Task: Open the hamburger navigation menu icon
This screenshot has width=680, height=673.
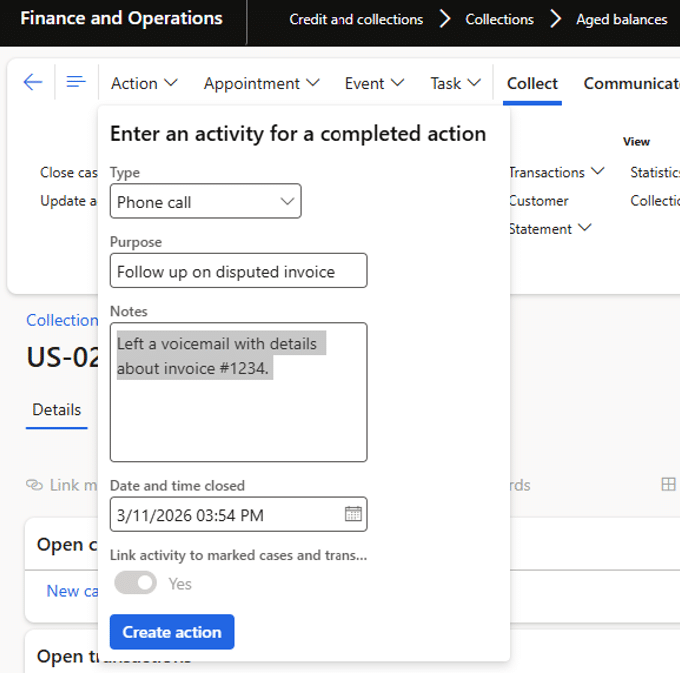Action: (76, 83)
